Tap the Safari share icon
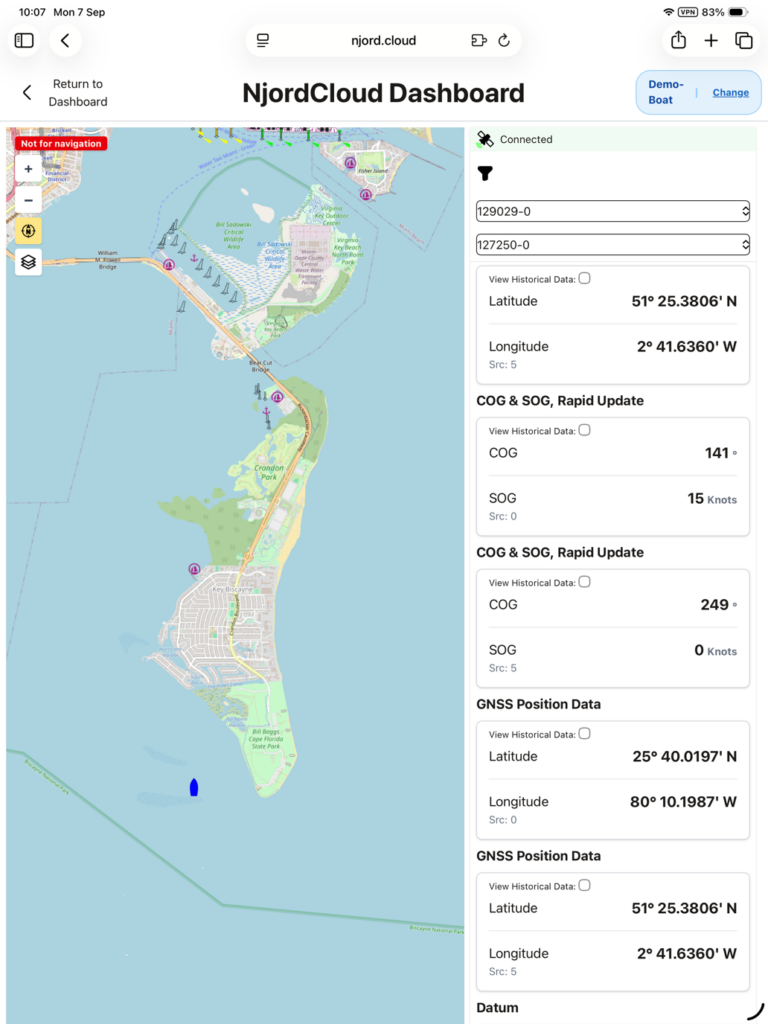The width and height of the screenshot is (768, 1024). [679, 40]
